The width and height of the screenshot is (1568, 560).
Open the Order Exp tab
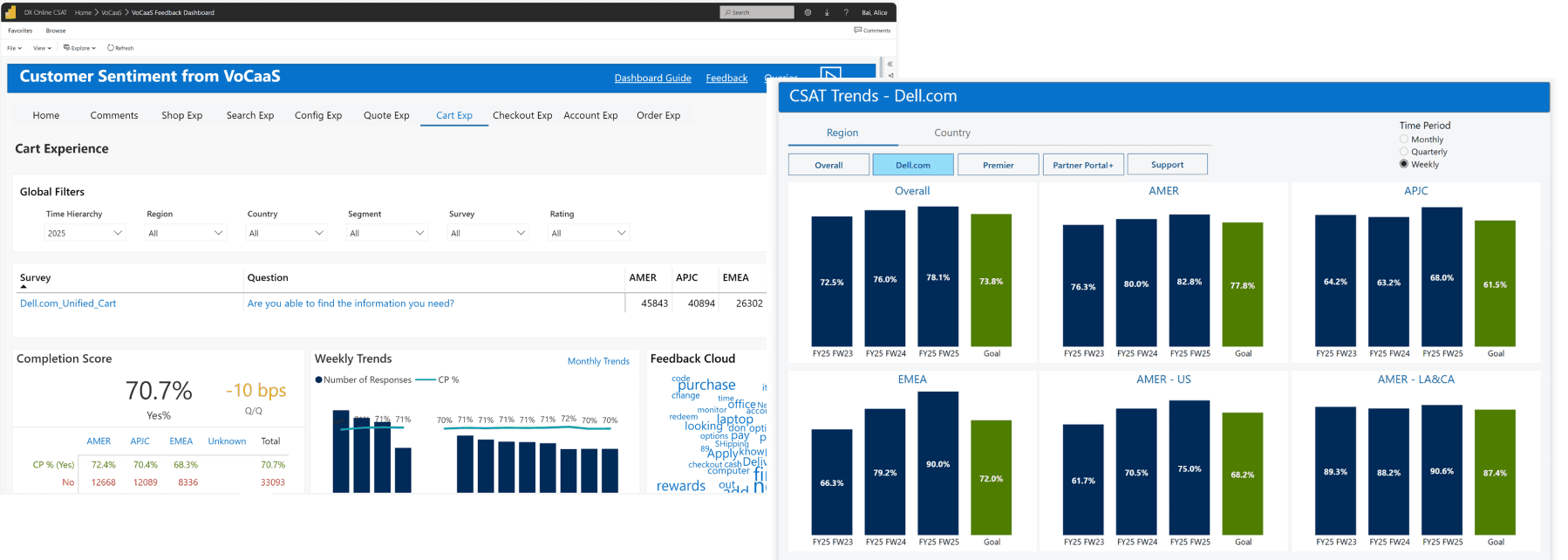[658, 115]
